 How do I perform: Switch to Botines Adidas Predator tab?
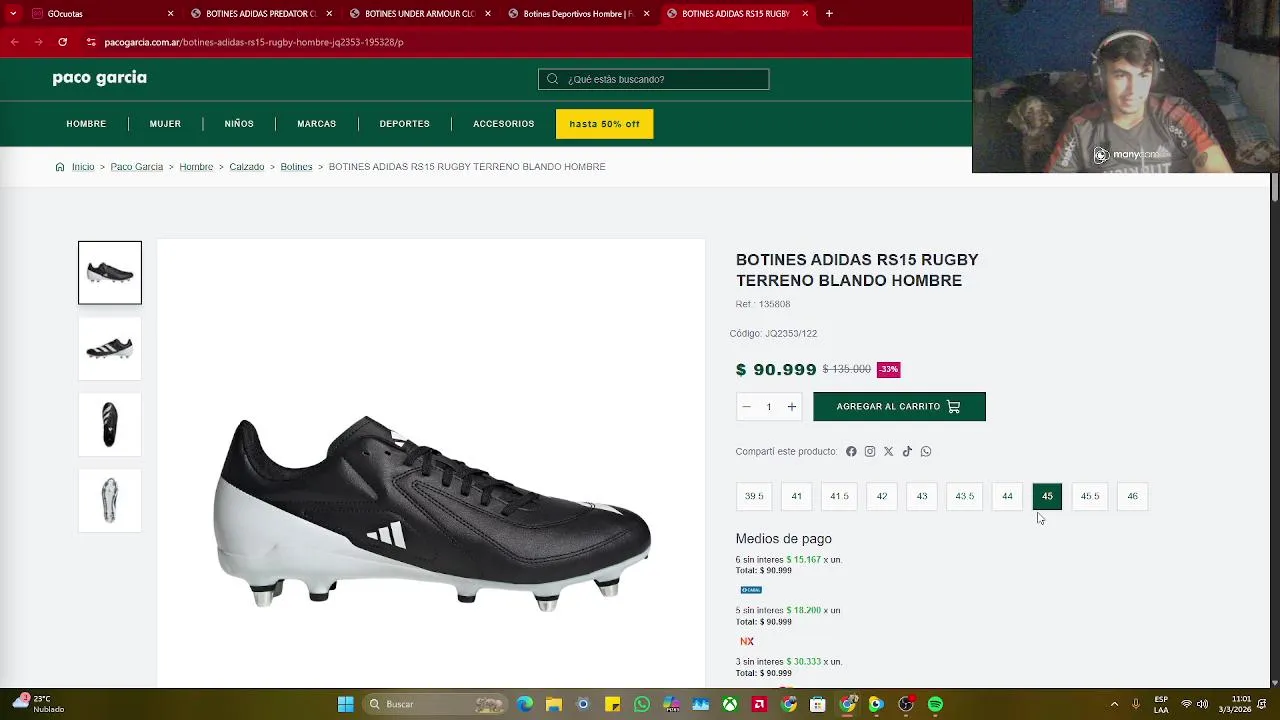click(260, 14)
